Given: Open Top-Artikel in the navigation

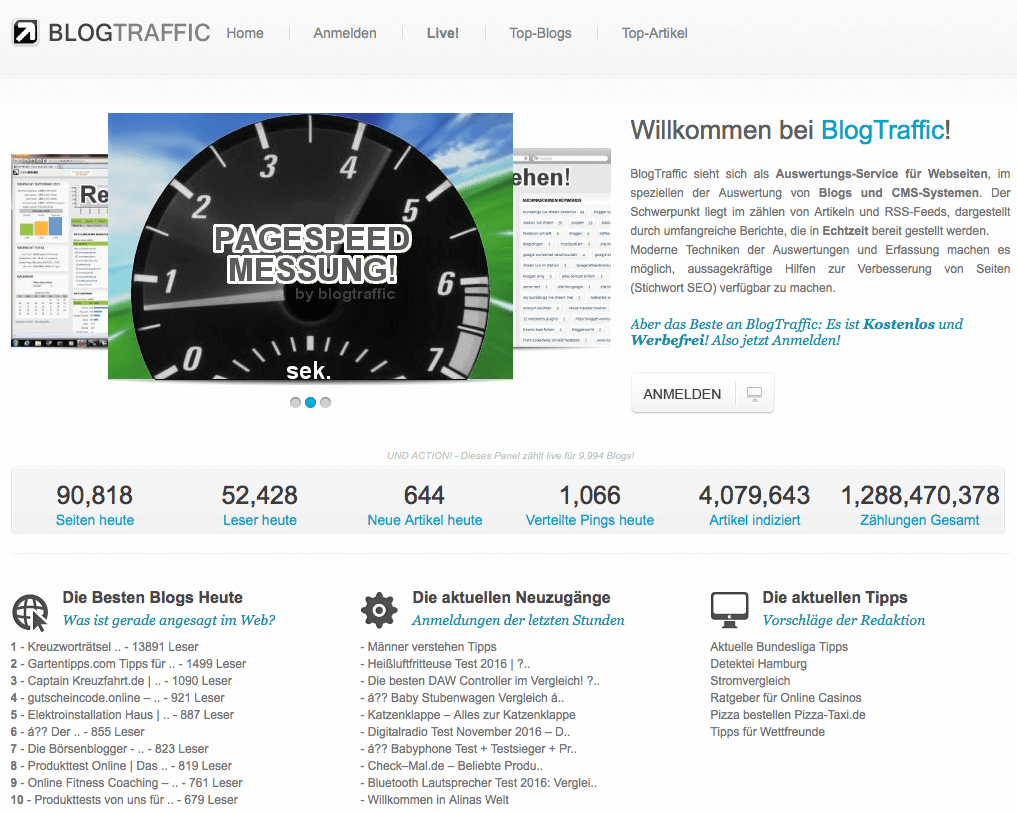Looking at the screenshot, I should click(654, 33).
